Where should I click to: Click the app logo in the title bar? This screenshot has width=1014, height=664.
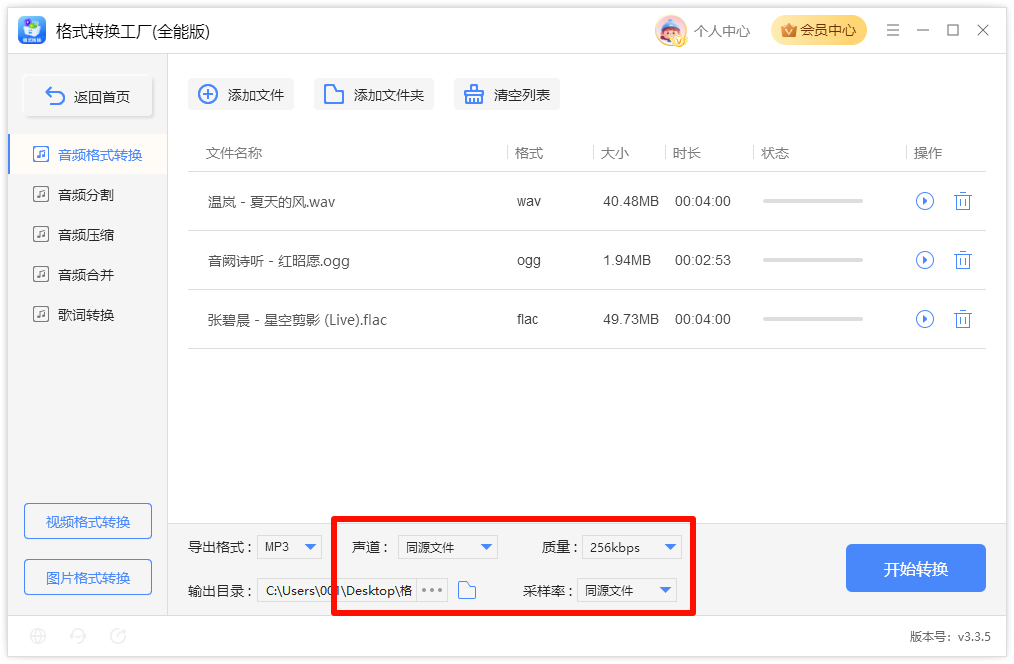[32, 30]
